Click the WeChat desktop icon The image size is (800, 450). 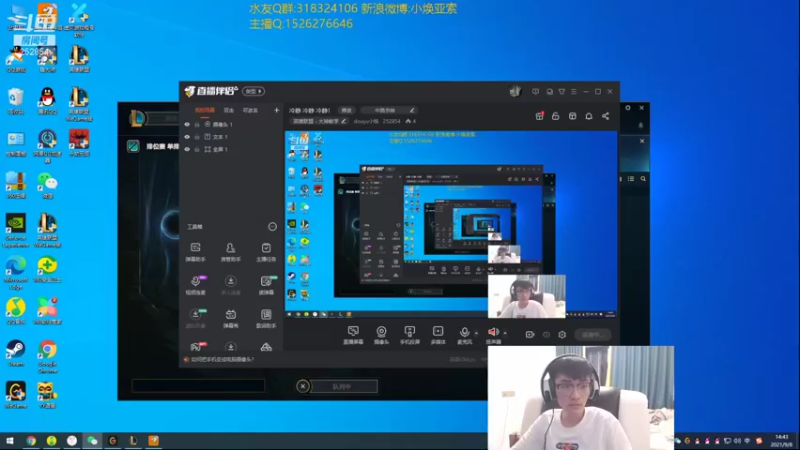[47, 186]
